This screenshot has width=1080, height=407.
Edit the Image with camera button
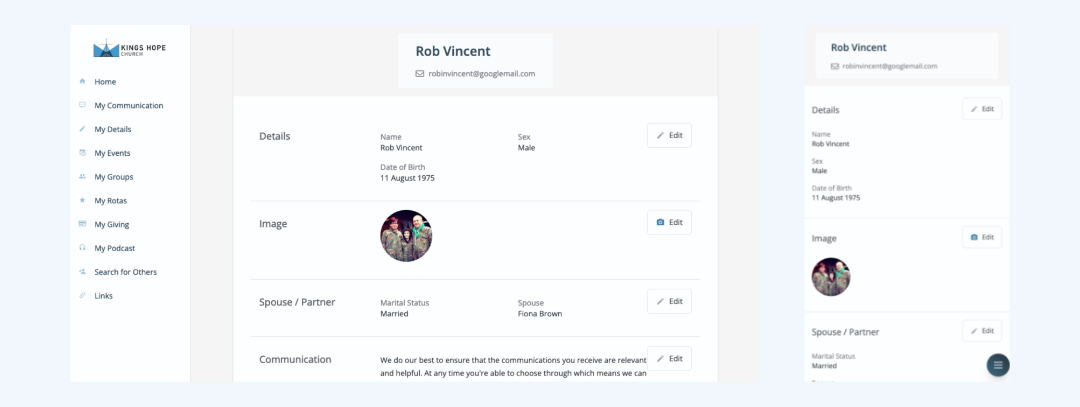[x=669, y=222]
